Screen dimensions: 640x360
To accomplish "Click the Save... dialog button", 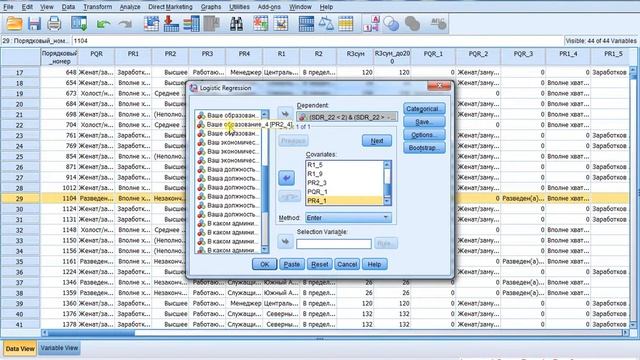I will [x=424, y=122].
